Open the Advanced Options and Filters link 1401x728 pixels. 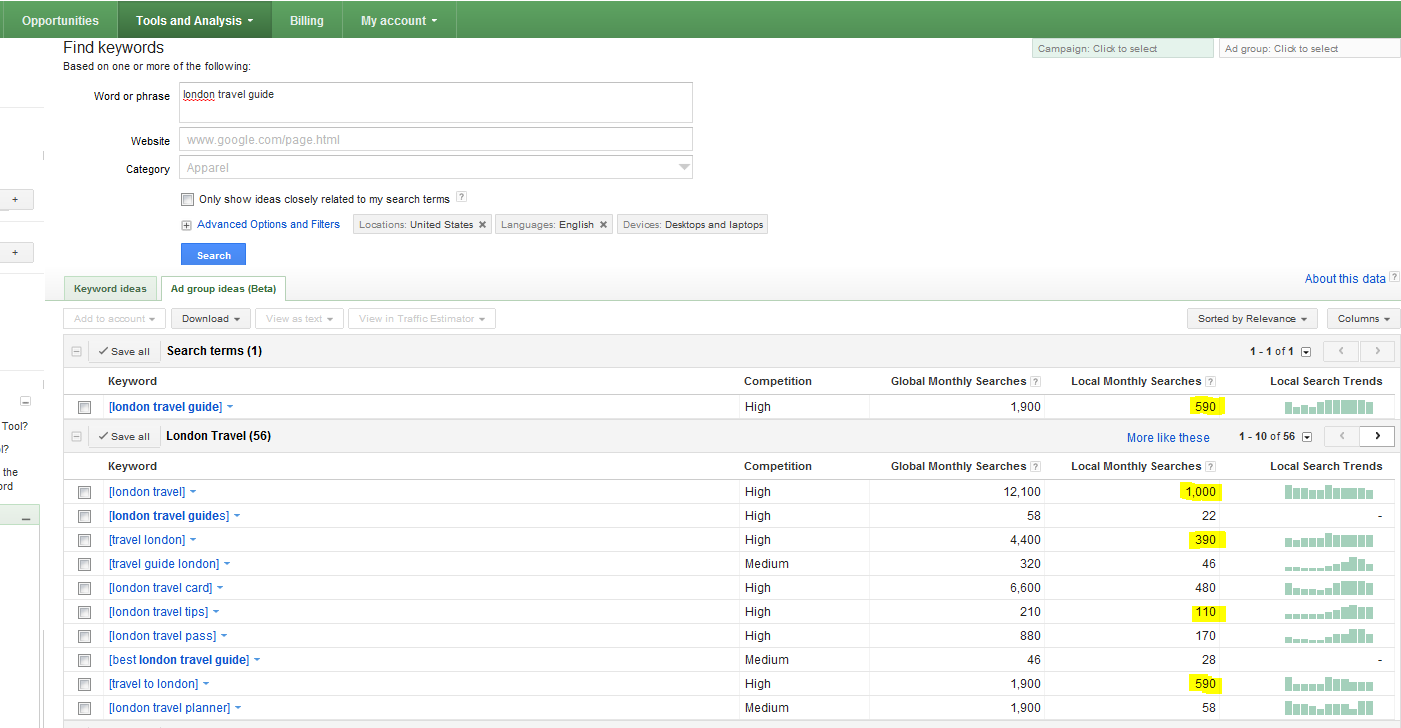point(268,224)
